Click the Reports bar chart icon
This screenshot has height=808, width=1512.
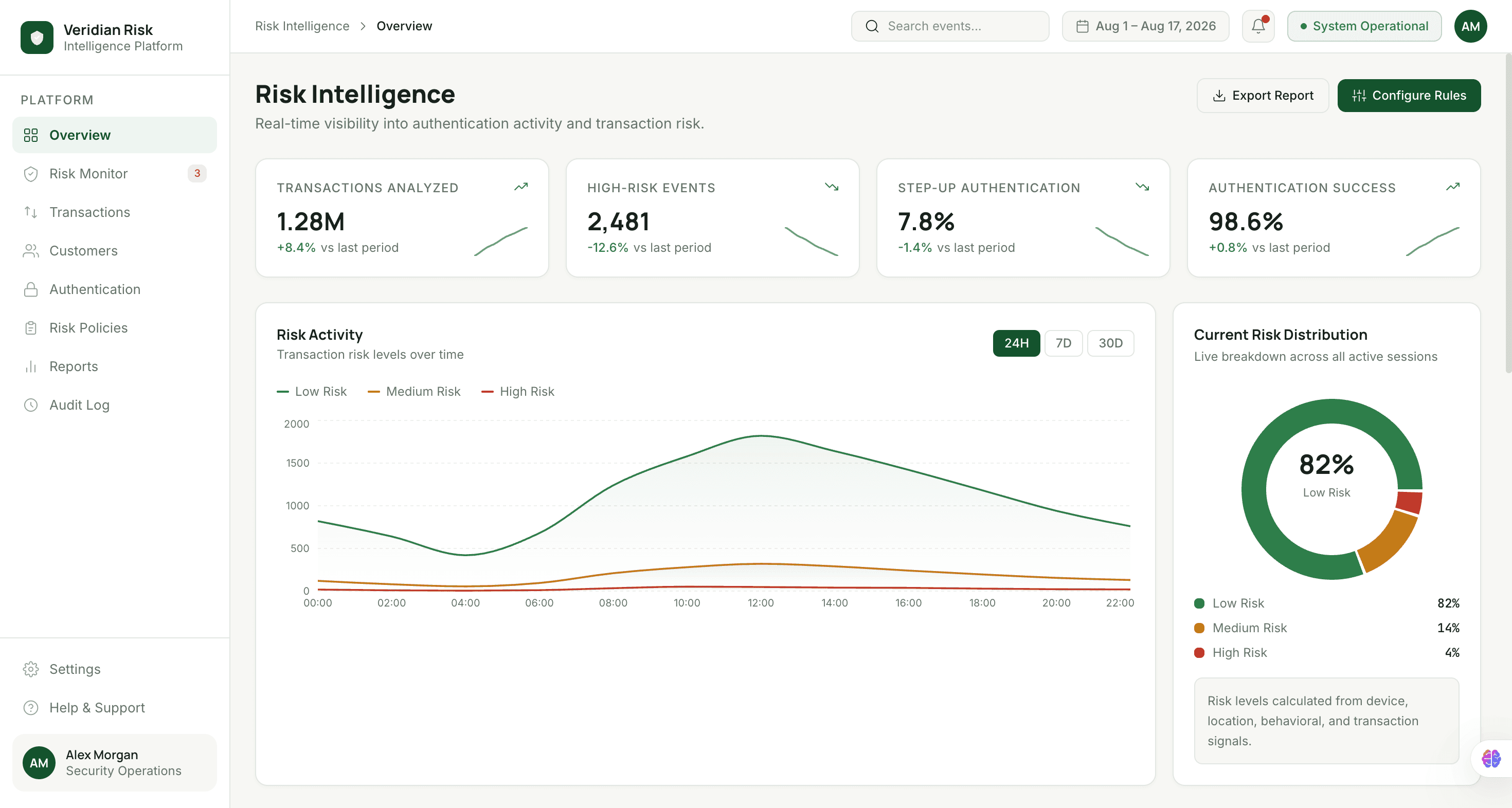tap(30, 367)
